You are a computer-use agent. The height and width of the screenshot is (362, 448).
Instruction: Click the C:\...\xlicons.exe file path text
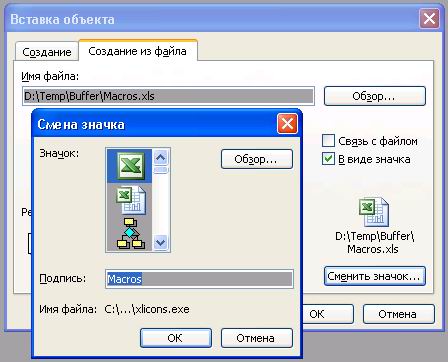point(147,309)
